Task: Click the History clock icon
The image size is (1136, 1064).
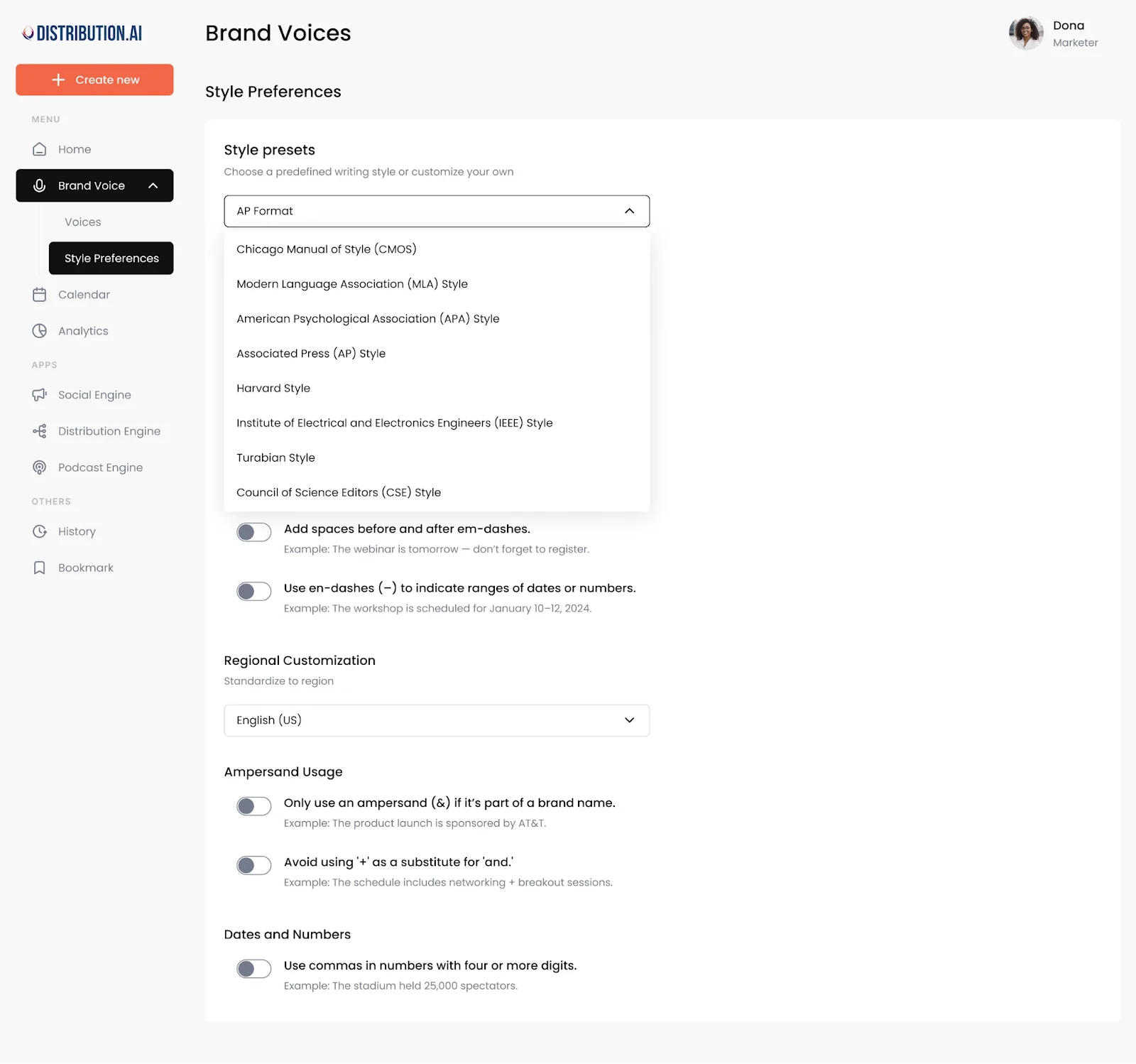Action: point(40,531)
